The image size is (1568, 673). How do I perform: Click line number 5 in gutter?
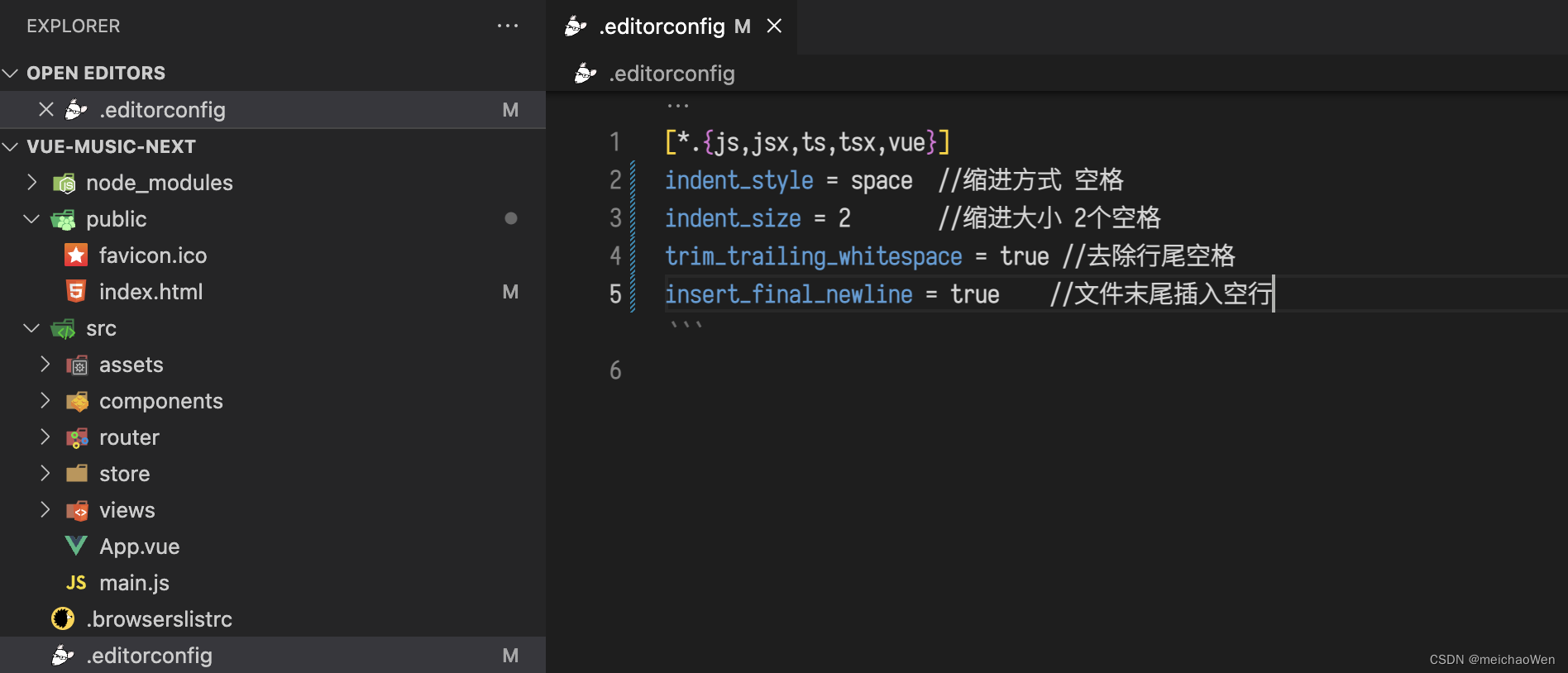(615, 294)
